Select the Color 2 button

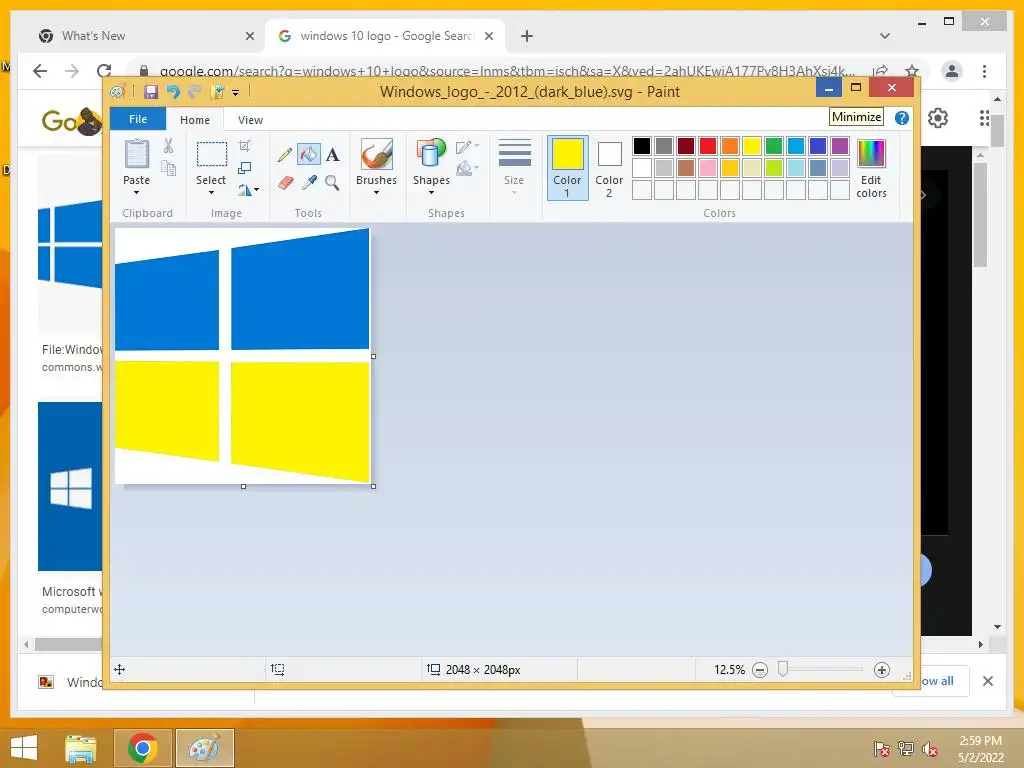pos(609,168)
